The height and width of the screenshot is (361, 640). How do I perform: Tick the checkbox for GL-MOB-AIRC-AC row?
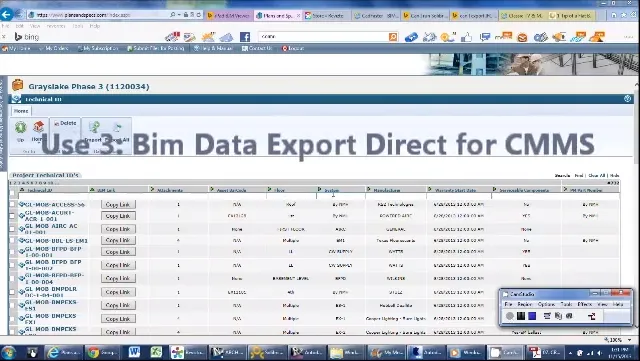[x=12, y=229]
